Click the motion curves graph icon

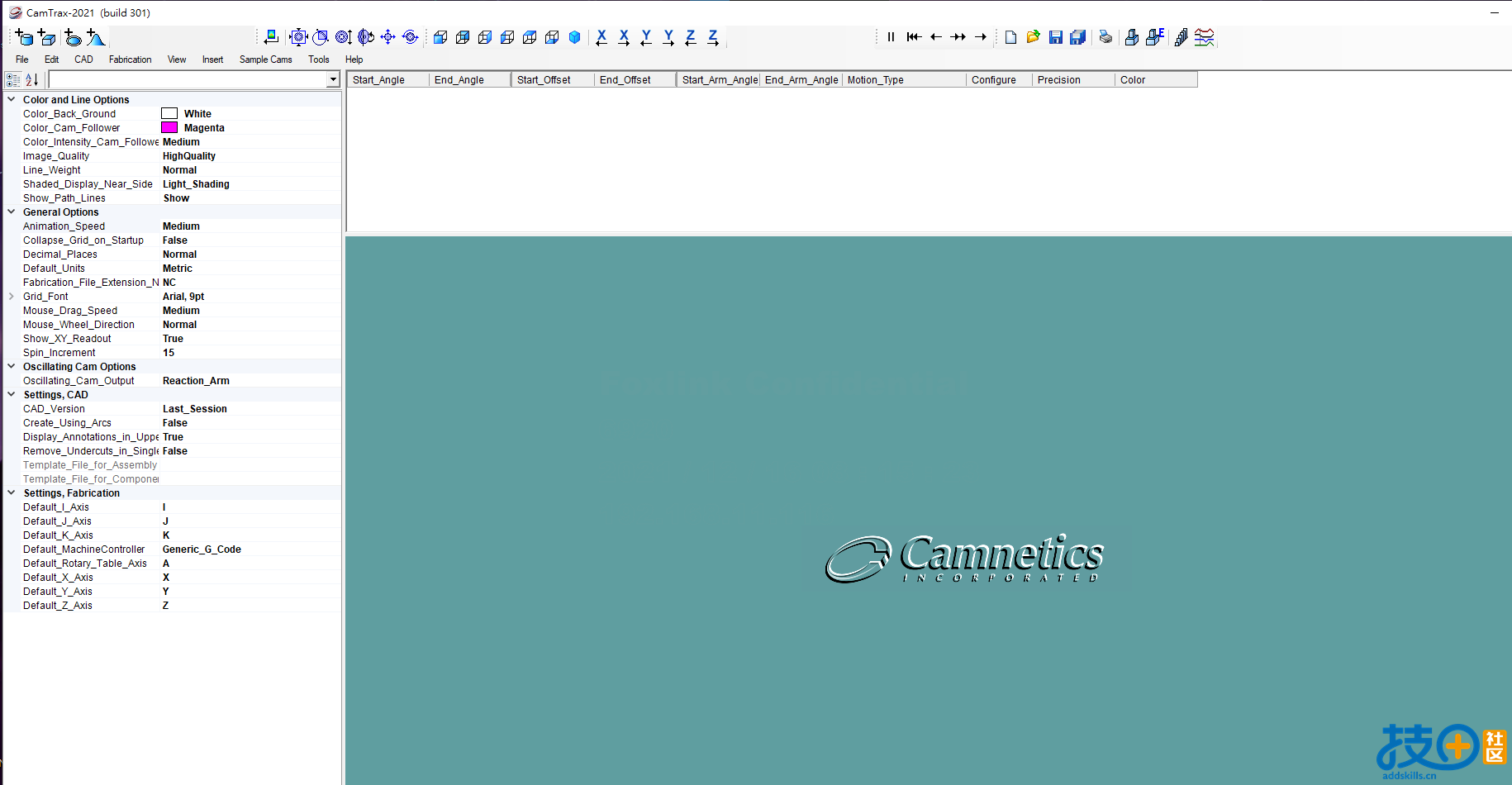(x=1205, y=37)
